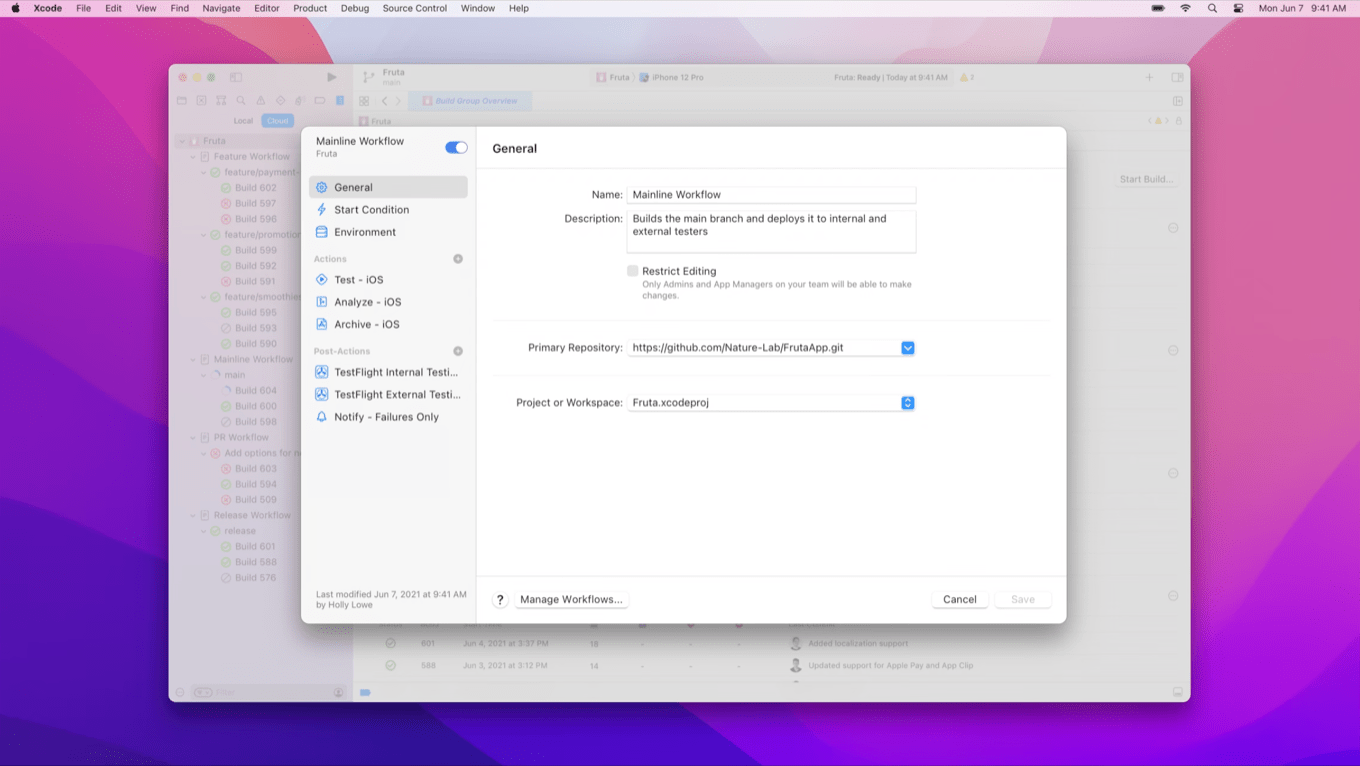Click the warning count indicator in Xcode toolbar
The image size is (1360, 766).
click(x=967, y=77)
